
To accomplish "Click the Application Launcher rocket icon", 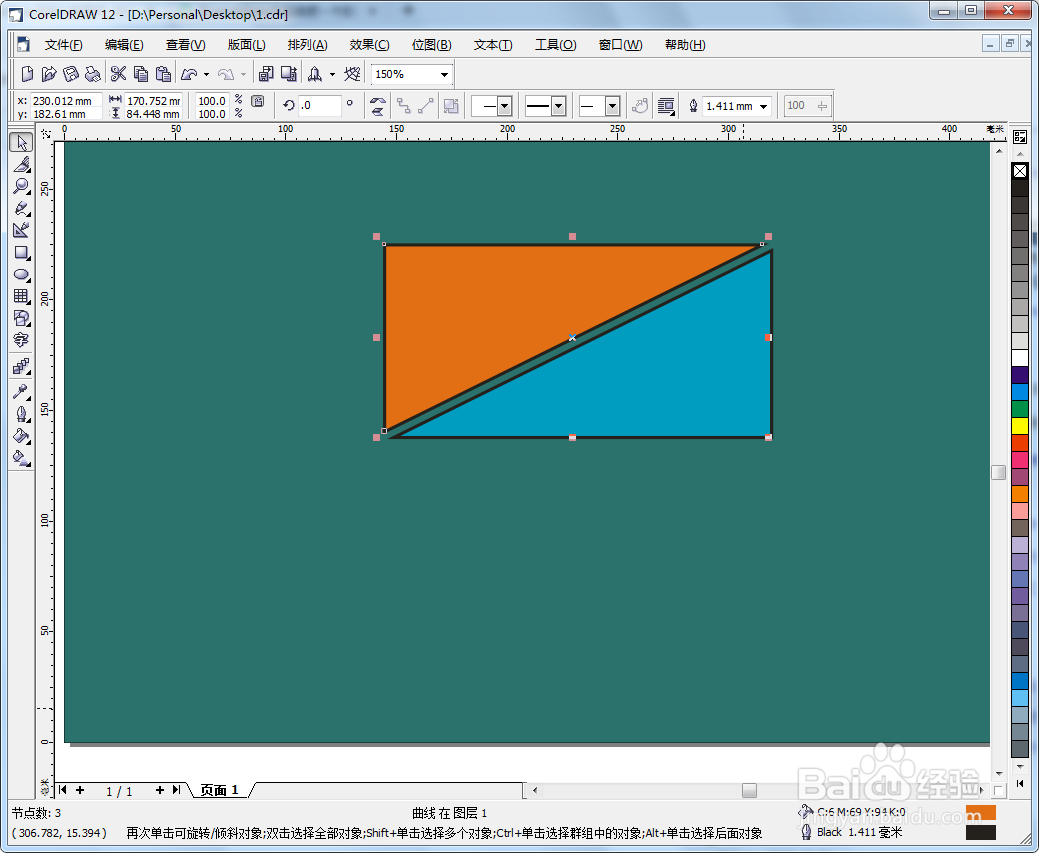I will tap(315, 74).
